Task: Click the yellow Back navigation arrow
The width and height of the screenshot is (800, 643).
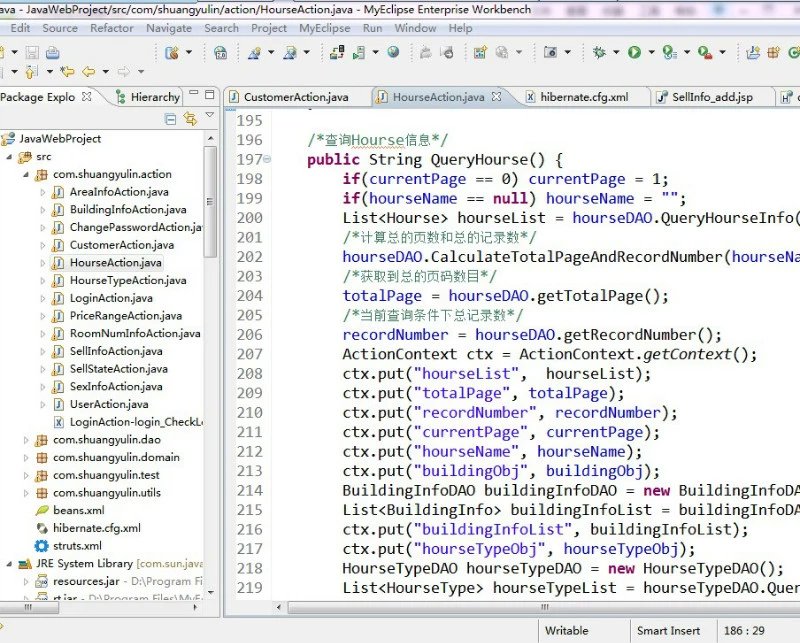Action: pos(89,71)
